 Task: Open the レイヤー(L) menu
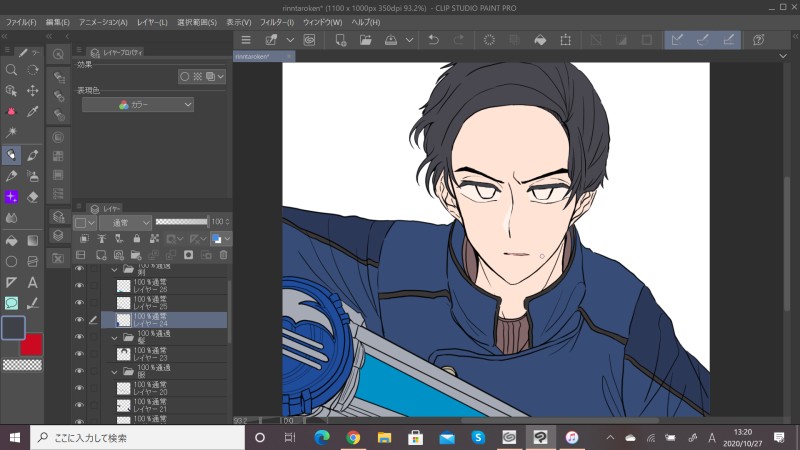click(152, 22)
